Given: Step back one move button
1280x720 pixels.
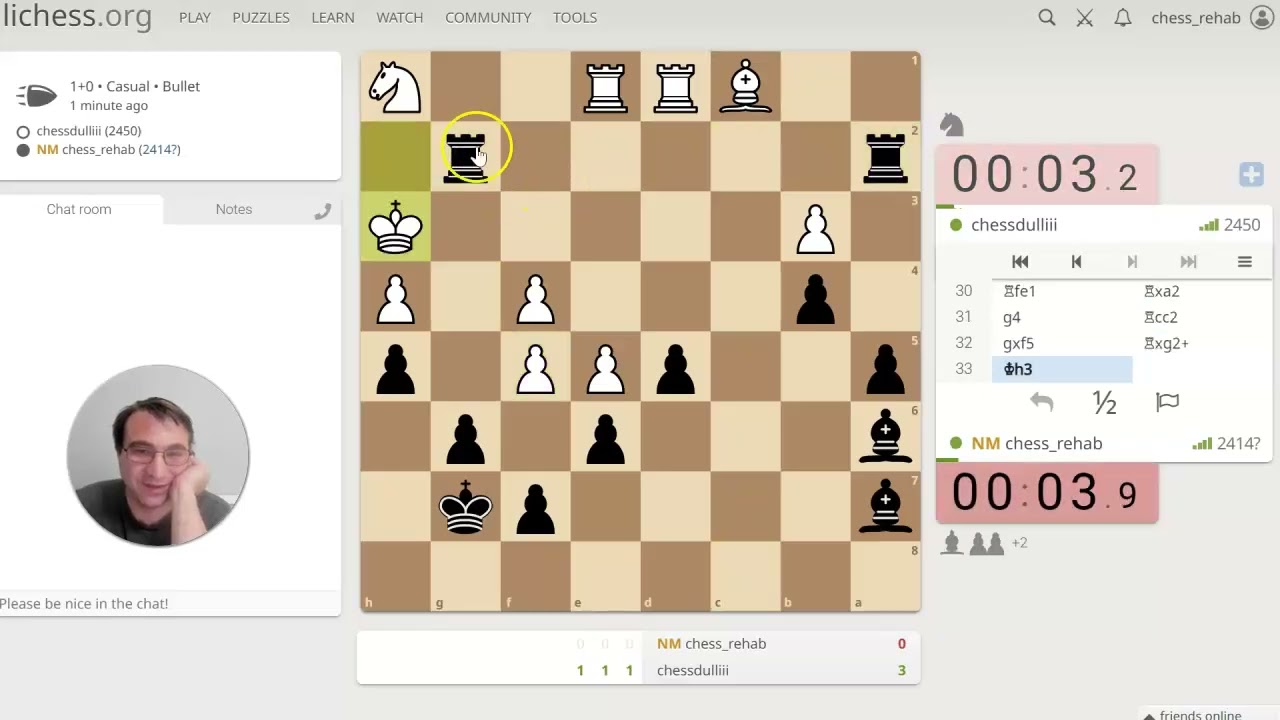Looking at the screenshot, I should coord(1076,262).
